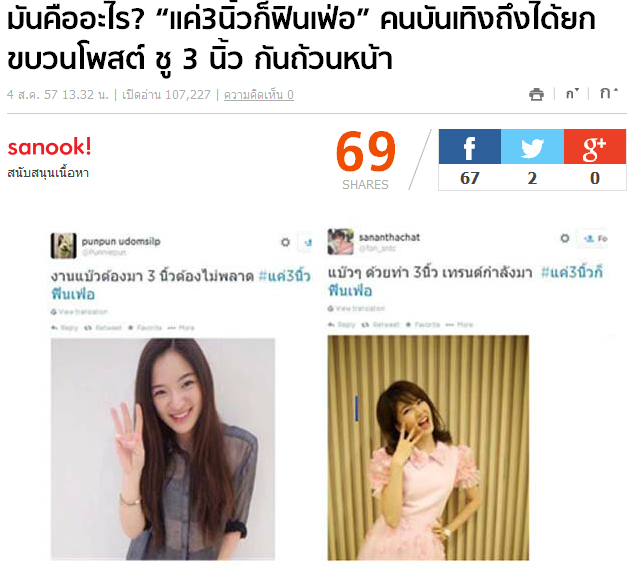Click the sanook! logo
This screenshot has height=585, width=631.
click(x=49, y=146)
